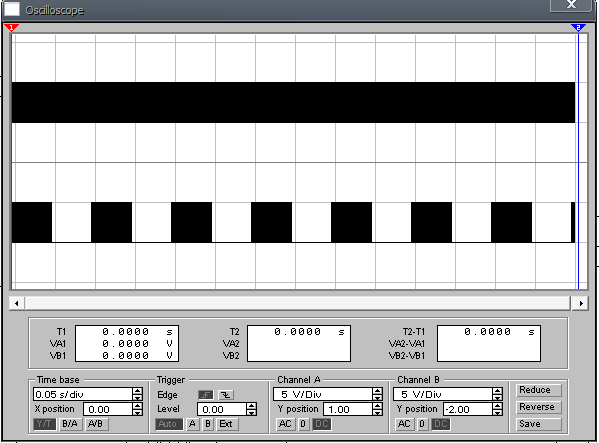Image resolution: width=599 pixels, height=443 pixels.
Task: Click the X position 0.00 field
Action: click(x=108, y=409)
